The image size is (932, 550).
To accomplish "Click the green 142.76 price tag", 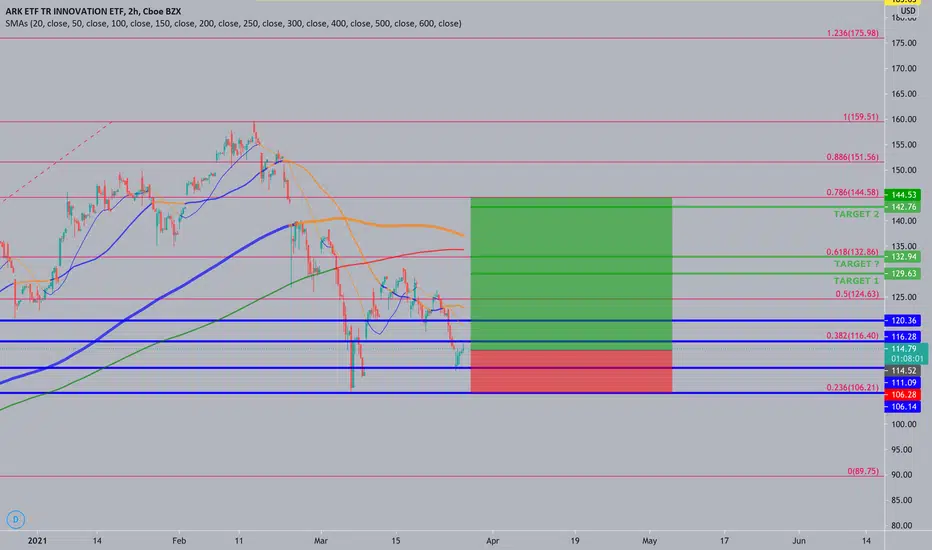I will pyautogui.click(x=902, y=207).
